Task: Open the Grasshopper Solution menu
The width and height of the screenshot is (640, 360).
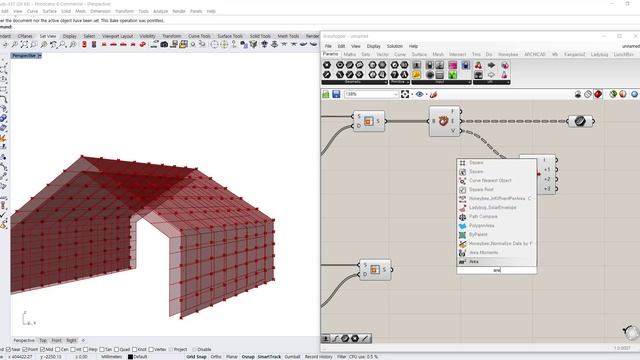Action: [395, 46]
